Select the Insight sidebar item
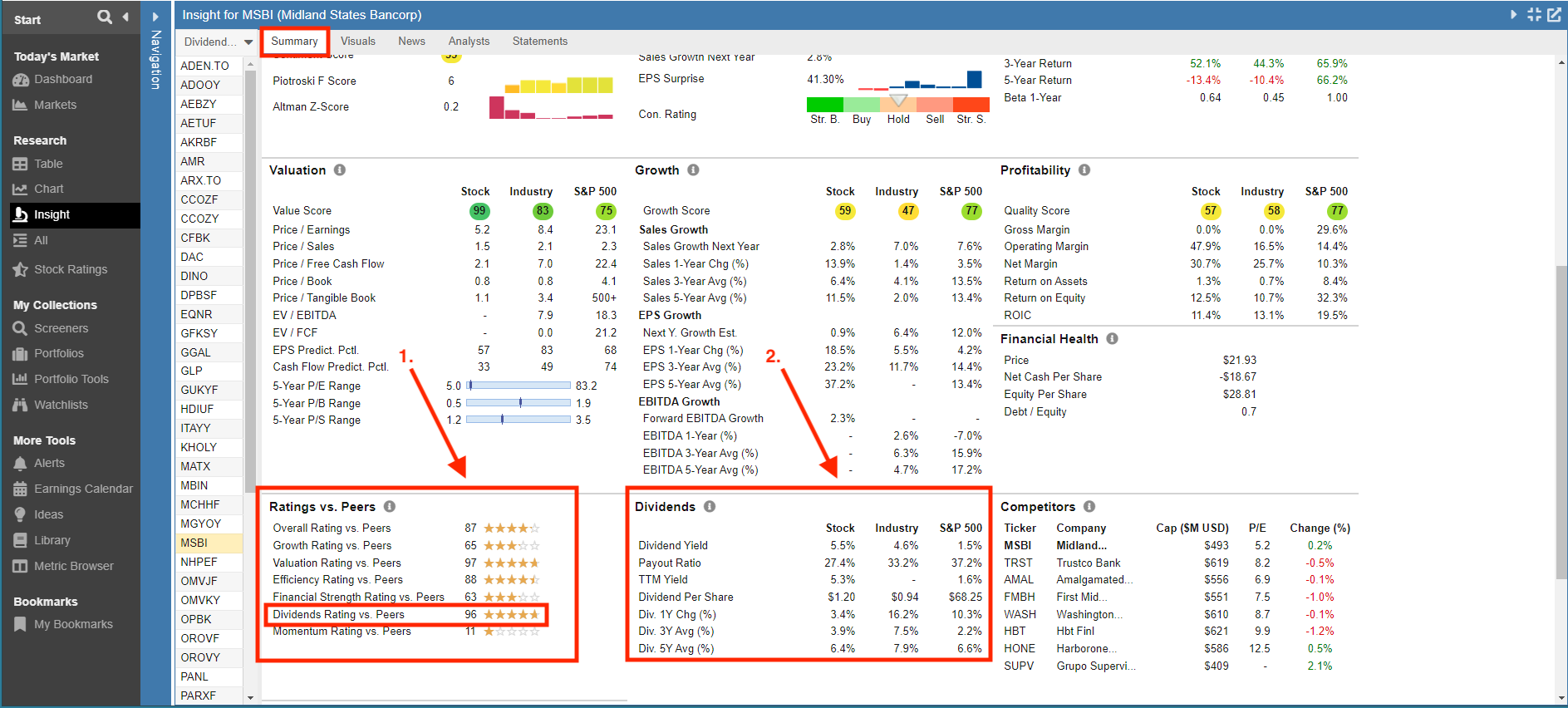 click(x=75, y=214)
